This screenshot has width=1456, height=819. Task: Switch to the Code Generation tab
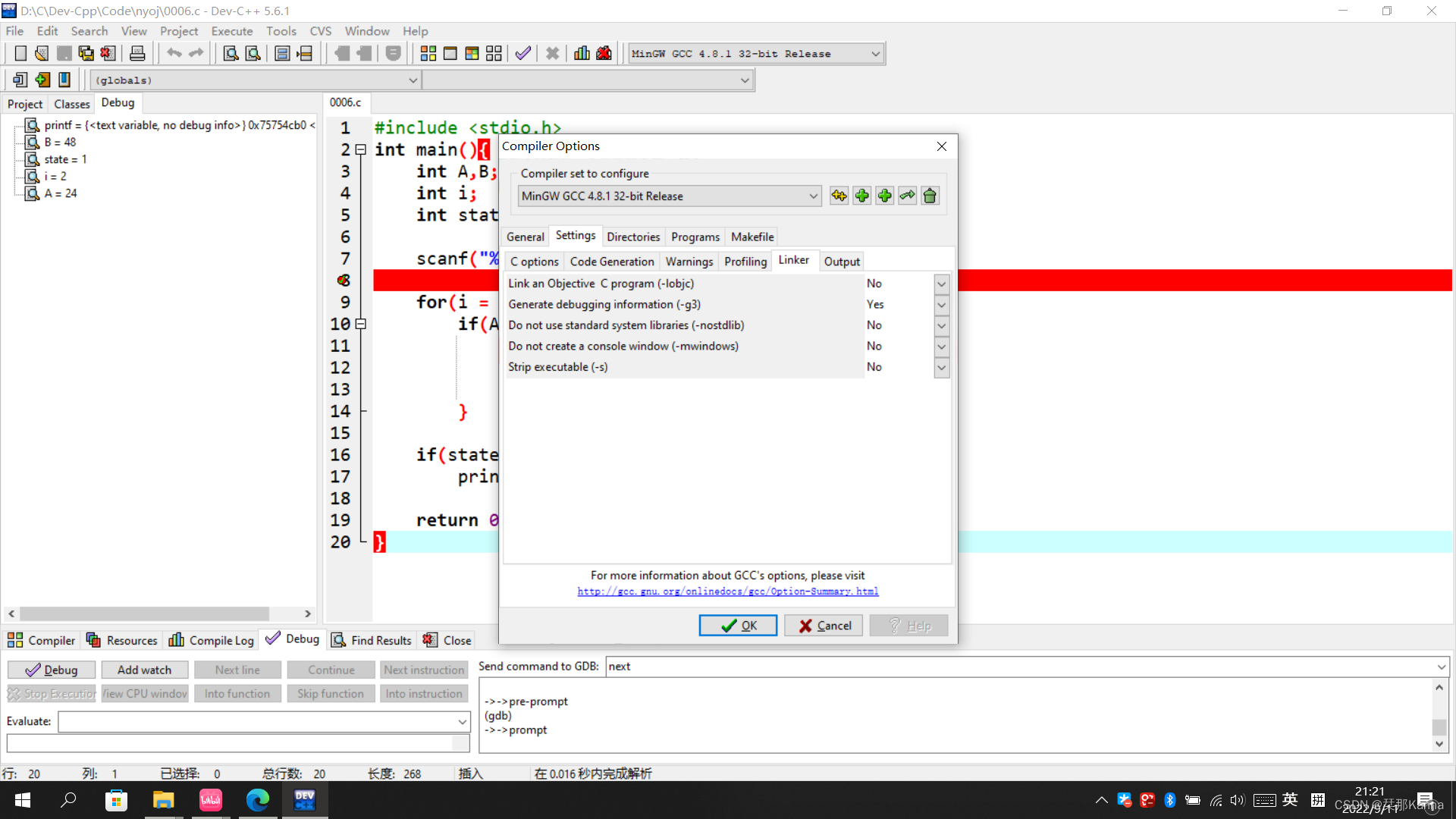(x=611, y=261)
